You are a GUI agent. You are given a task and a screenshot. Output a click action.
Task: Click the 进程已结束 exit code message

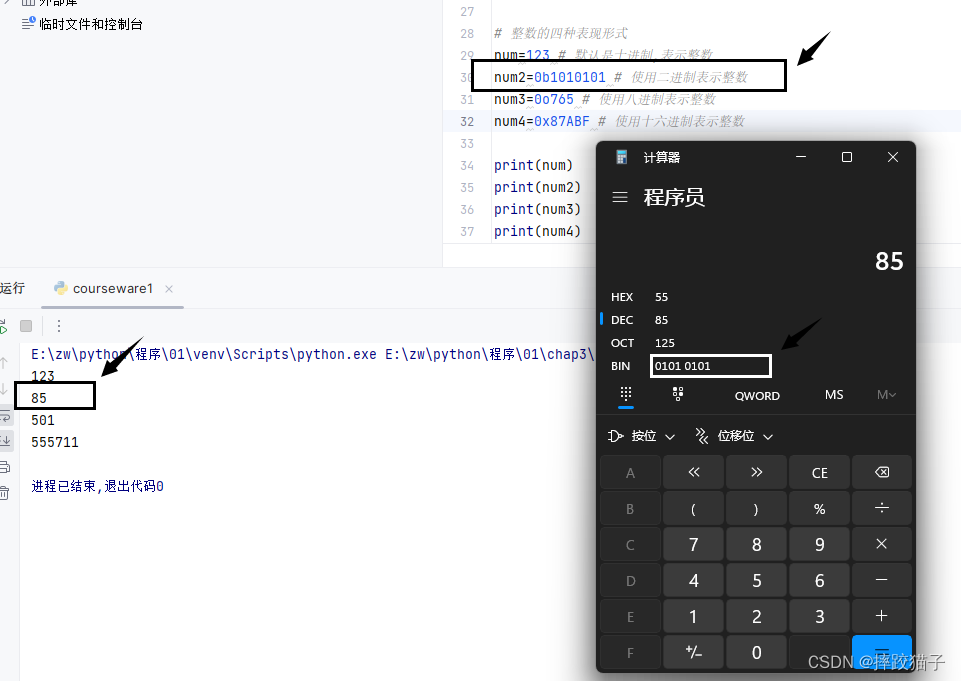[97, 486]
